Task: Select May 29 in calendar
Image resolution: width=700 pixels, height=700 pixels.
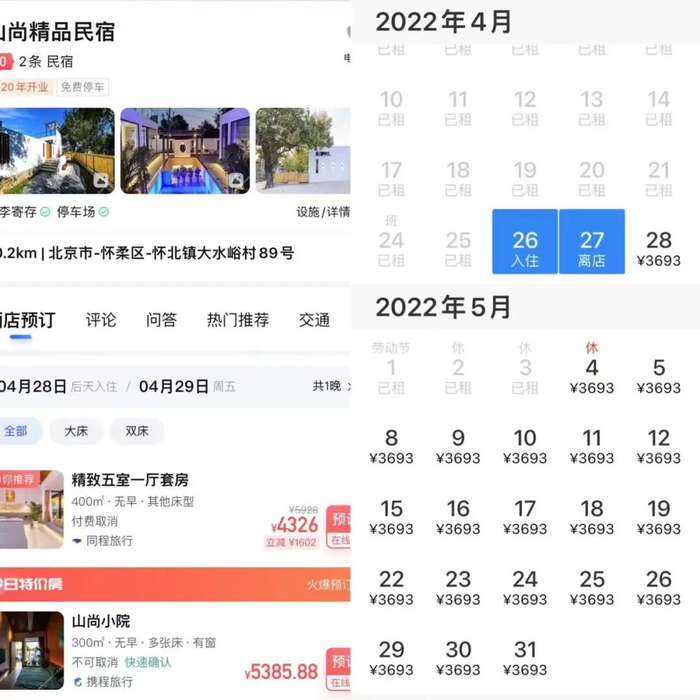Action: coord(392,658)
